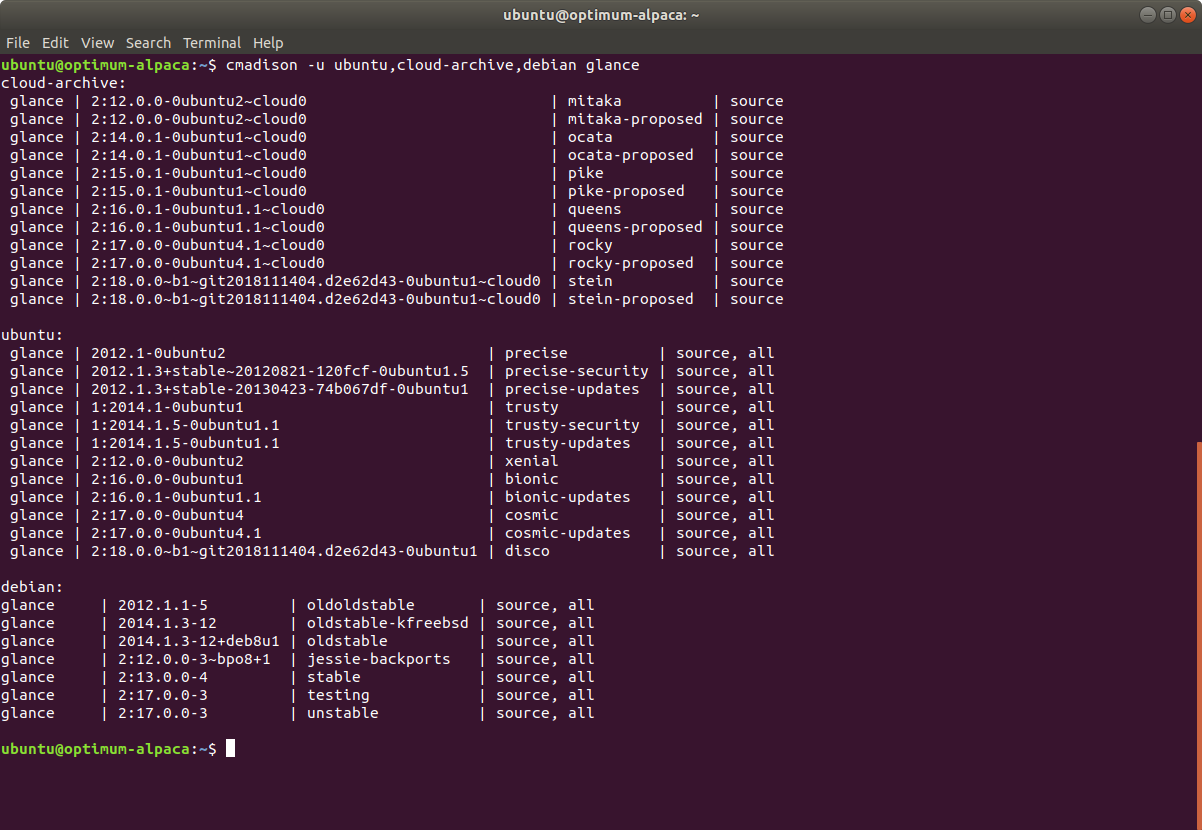Click the stein-proposed pocket text

pos(630,298)
